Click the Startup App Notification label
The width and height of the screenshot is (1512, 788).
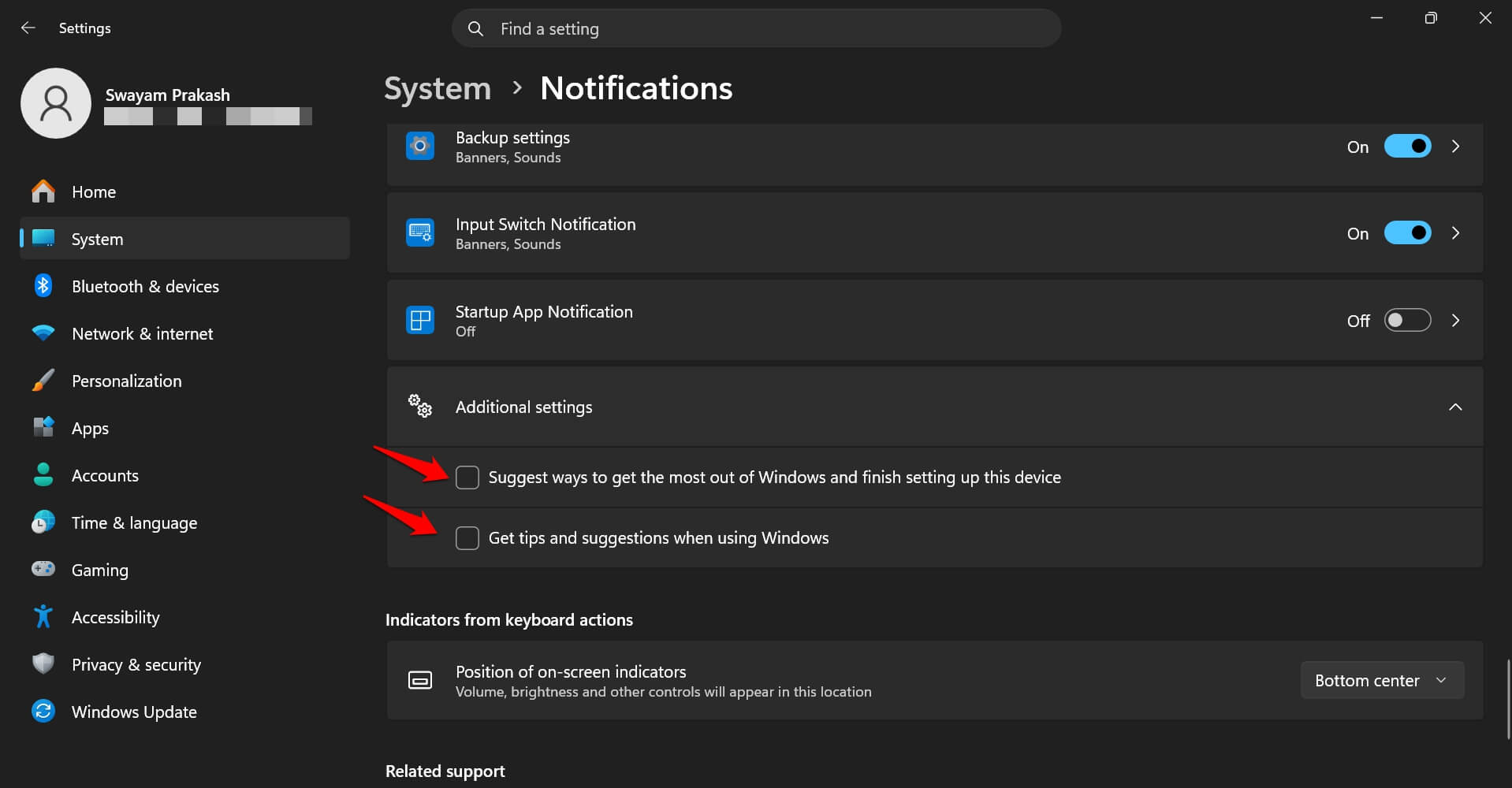click(544, 311)
